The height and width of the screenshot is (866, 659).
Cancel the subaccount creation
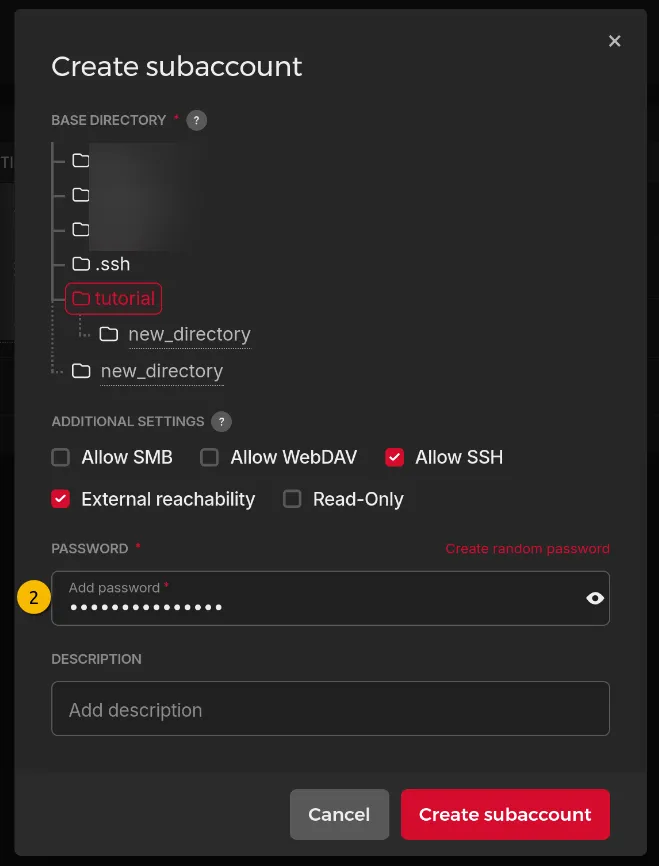coord(339,814)
